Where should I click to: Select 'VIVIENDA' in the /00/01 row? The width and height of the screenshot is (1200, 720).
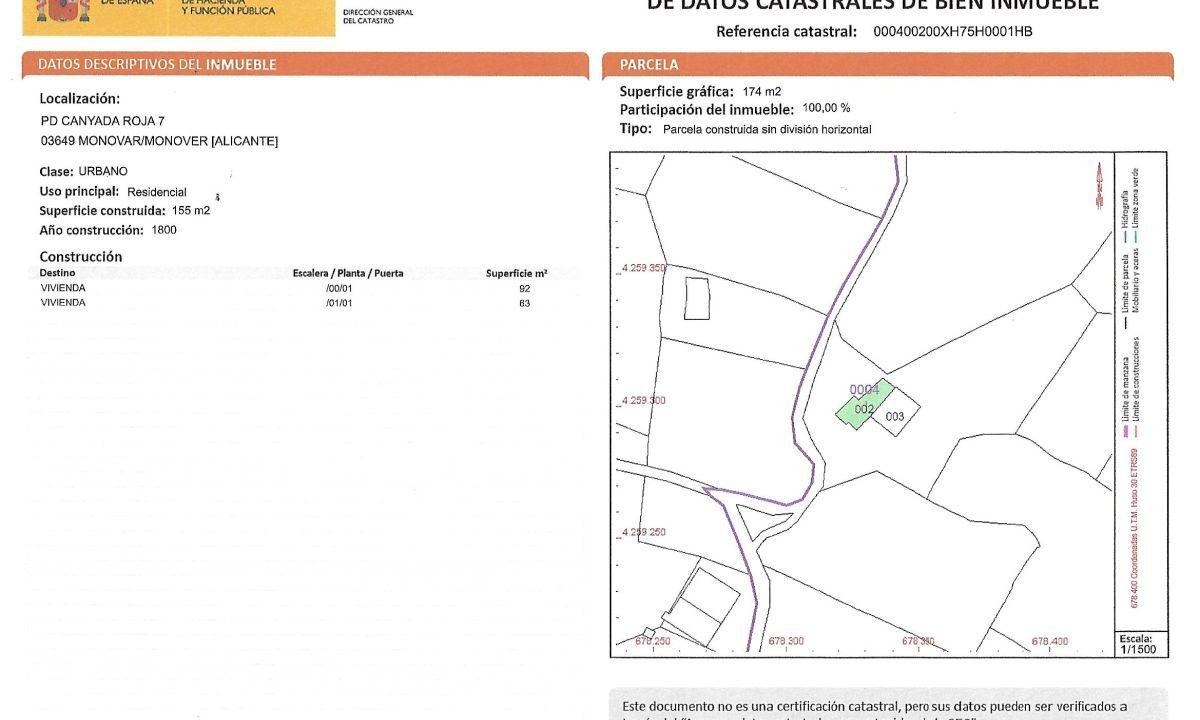pyautogui.click(x=63, y=288)
